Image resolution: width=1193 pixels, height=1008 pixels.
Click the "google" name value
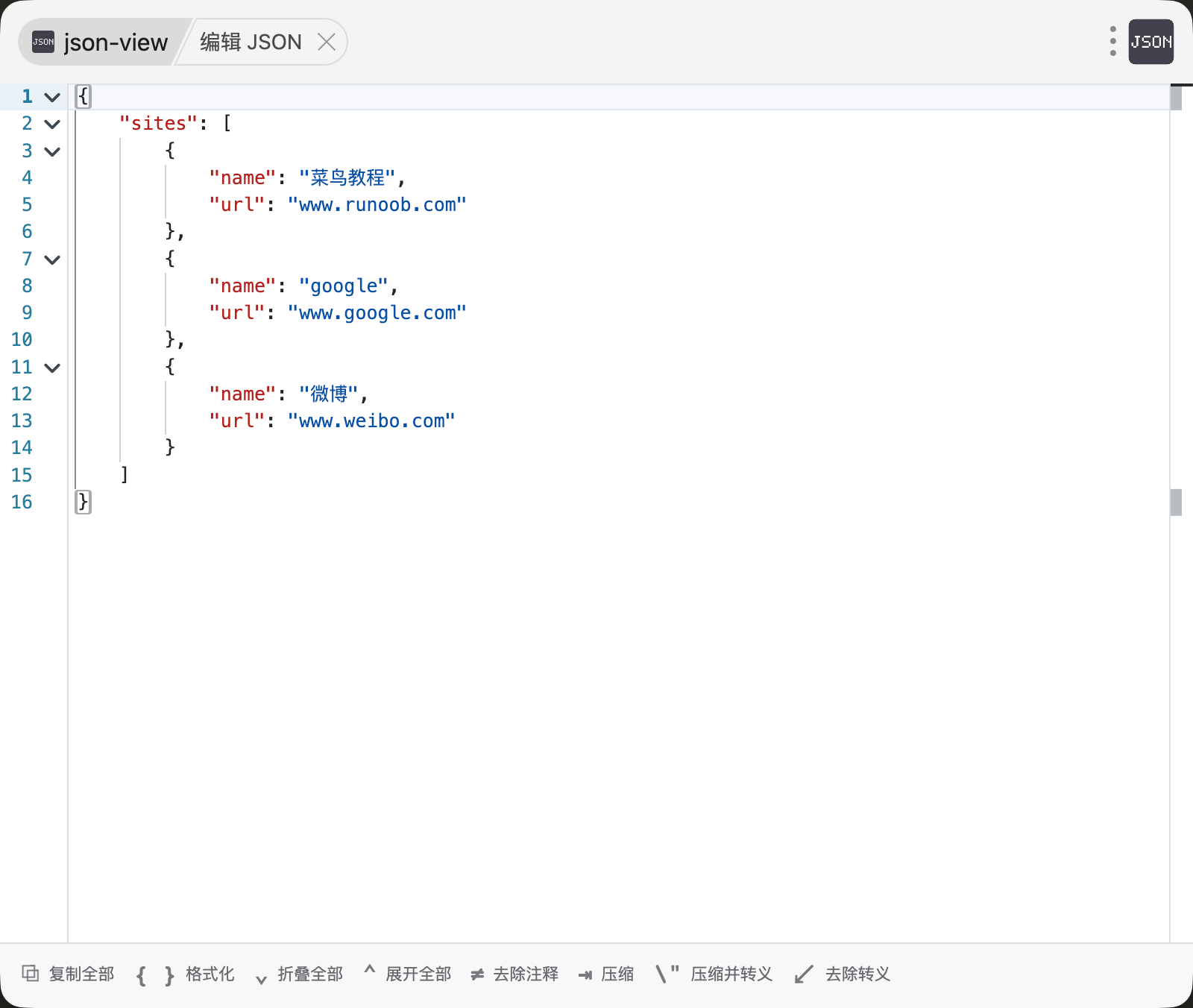point(344,286)
